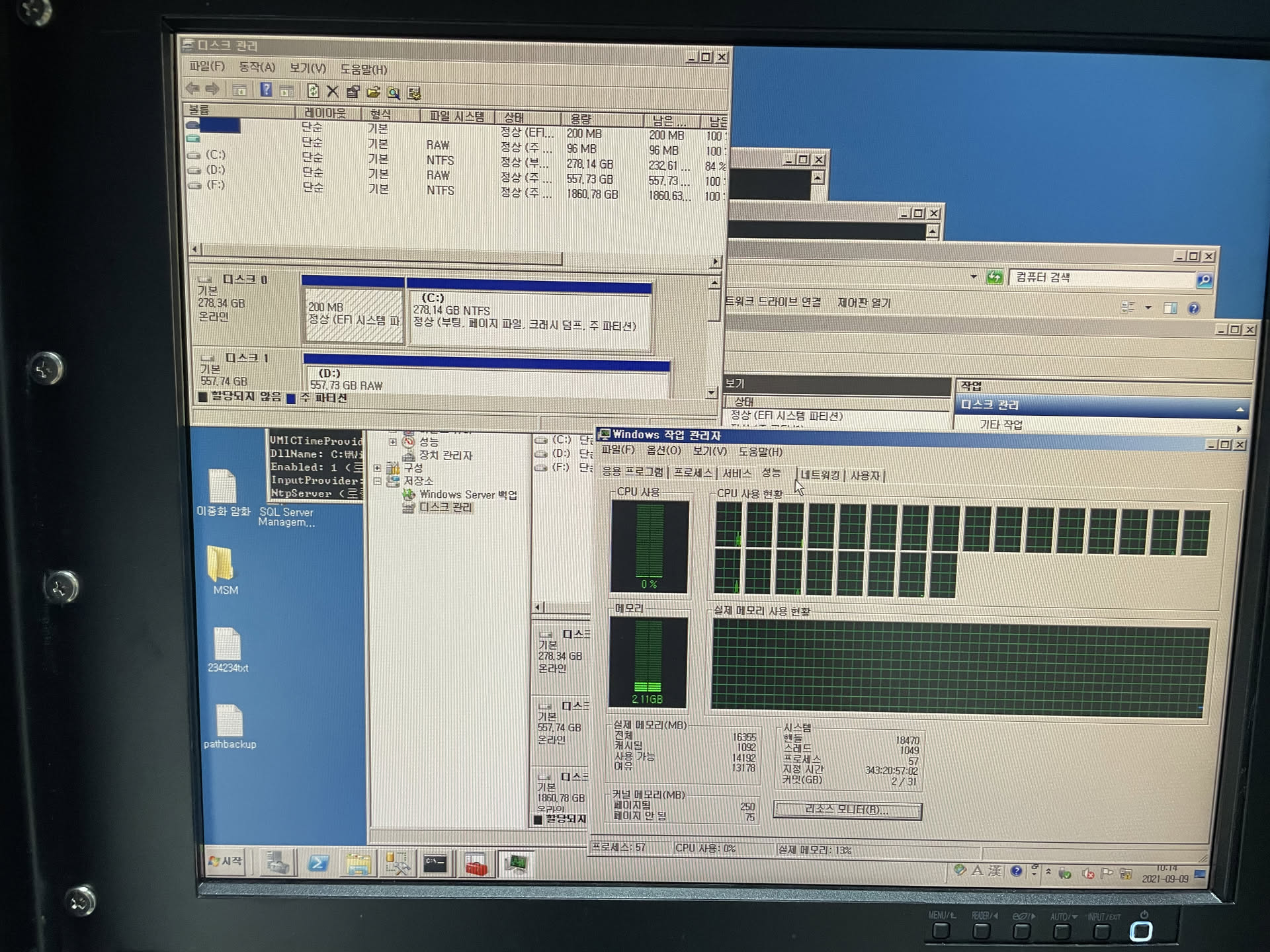Click the delete X toolbar icon
The height and width of the screenshot is (952, 1270).
click(x=333, y=91)
